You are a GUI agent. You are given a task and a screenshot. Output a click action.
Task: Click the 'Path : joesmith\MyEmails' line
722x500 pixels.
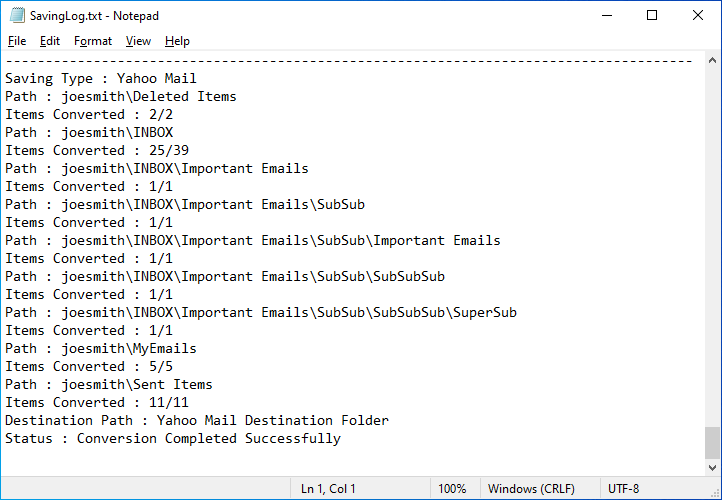point(101,348)
